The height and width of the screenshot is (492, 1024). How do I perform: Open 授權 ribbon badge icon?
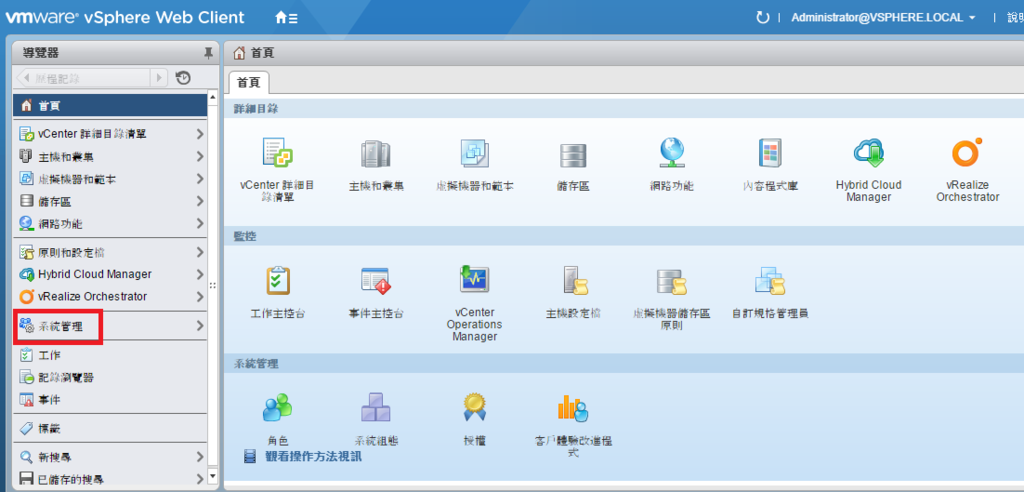tap(475, 408)
